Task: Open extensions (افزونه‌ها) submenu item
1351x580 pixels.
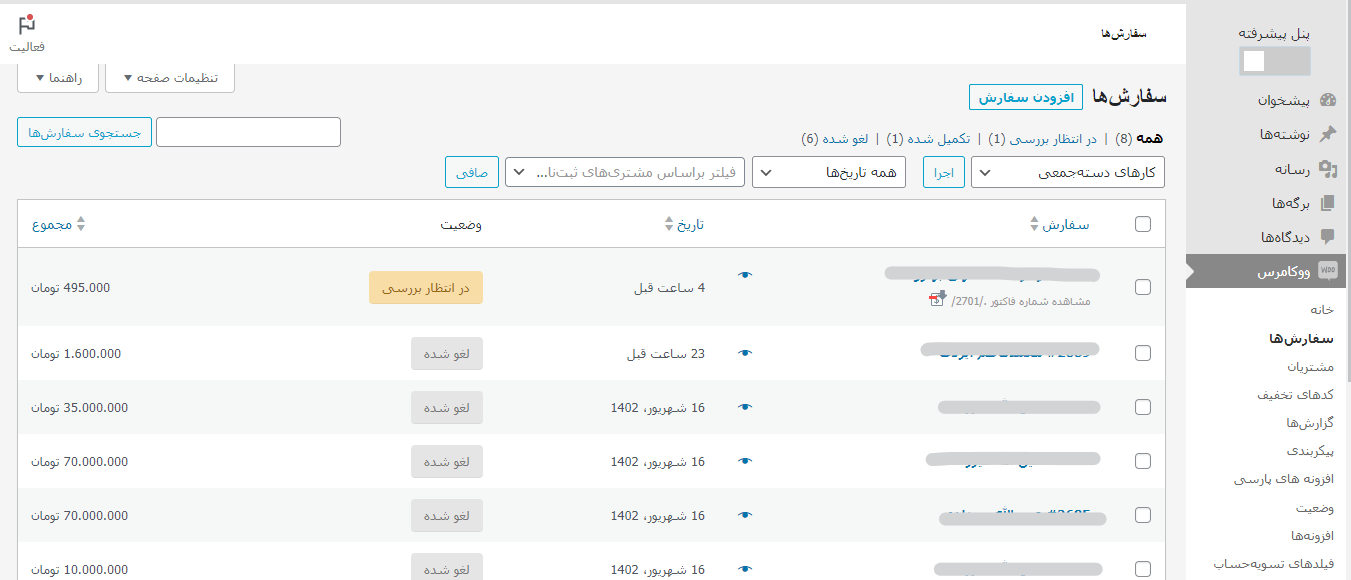Action: pyautogui.click(x=1312, y=535)
